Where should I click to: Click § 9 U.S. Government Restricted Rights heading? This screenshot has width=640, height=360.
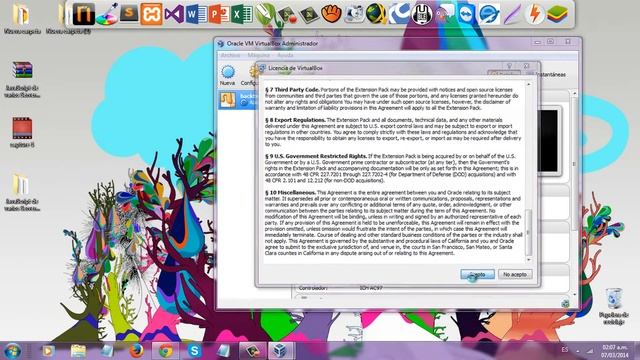(x=316, y=156)
